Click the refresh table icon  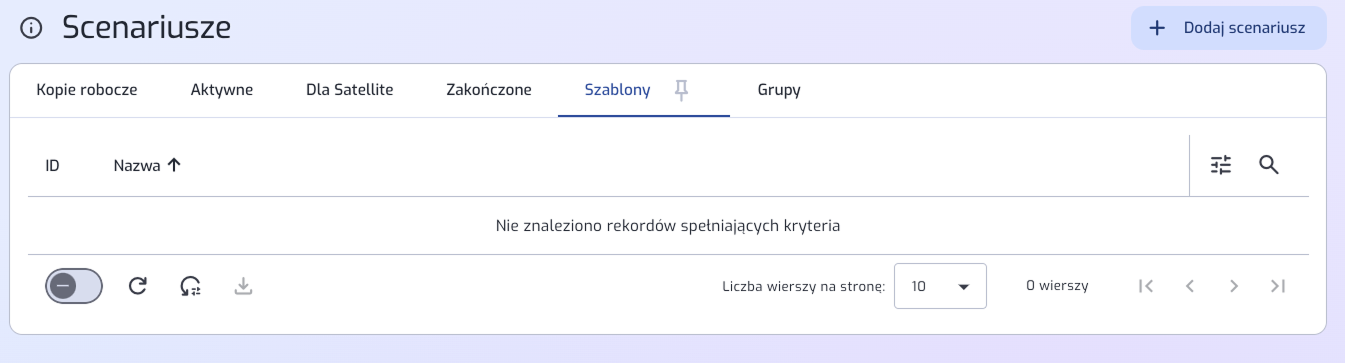(x=138, y=286)
